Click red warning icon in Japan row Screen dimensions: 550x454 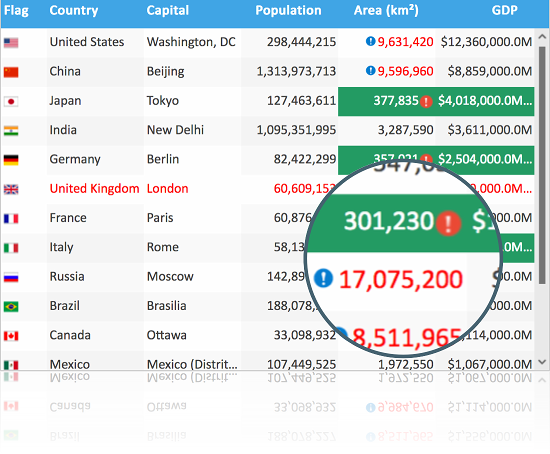tap(426, 102)
